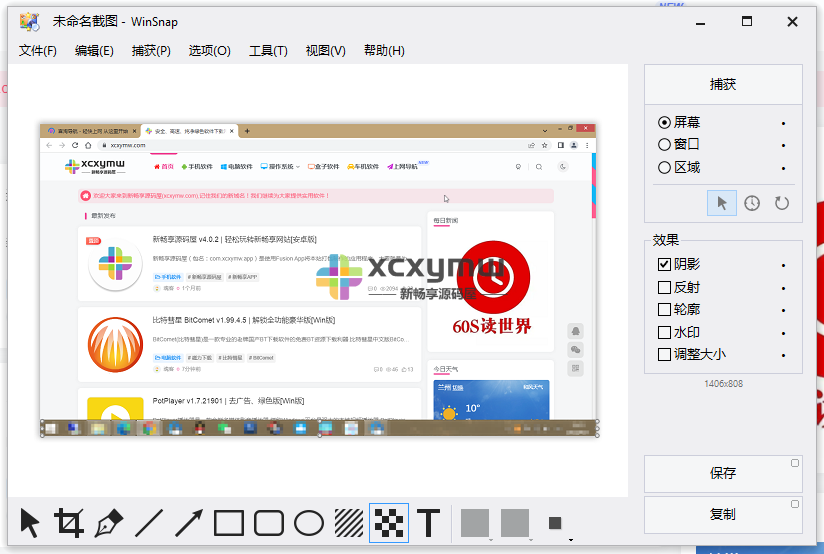Open settings dot beside 水印
Image resolution: width=824 pixels, height=554 pixels.
point(783,334)
